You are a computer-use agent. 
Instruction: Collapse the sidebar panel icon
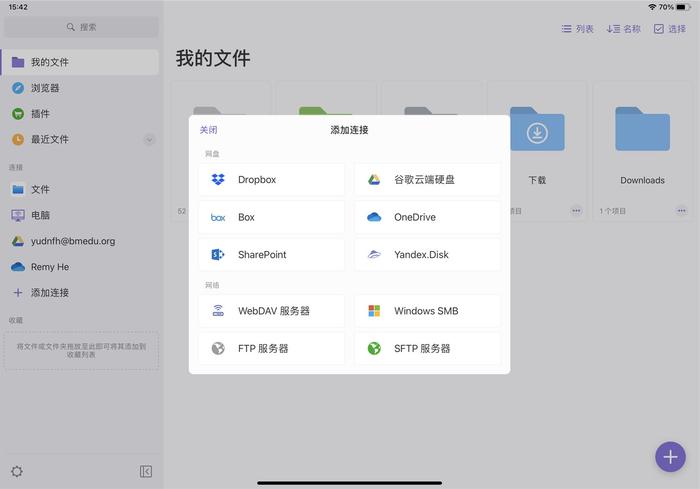[146, 472]
